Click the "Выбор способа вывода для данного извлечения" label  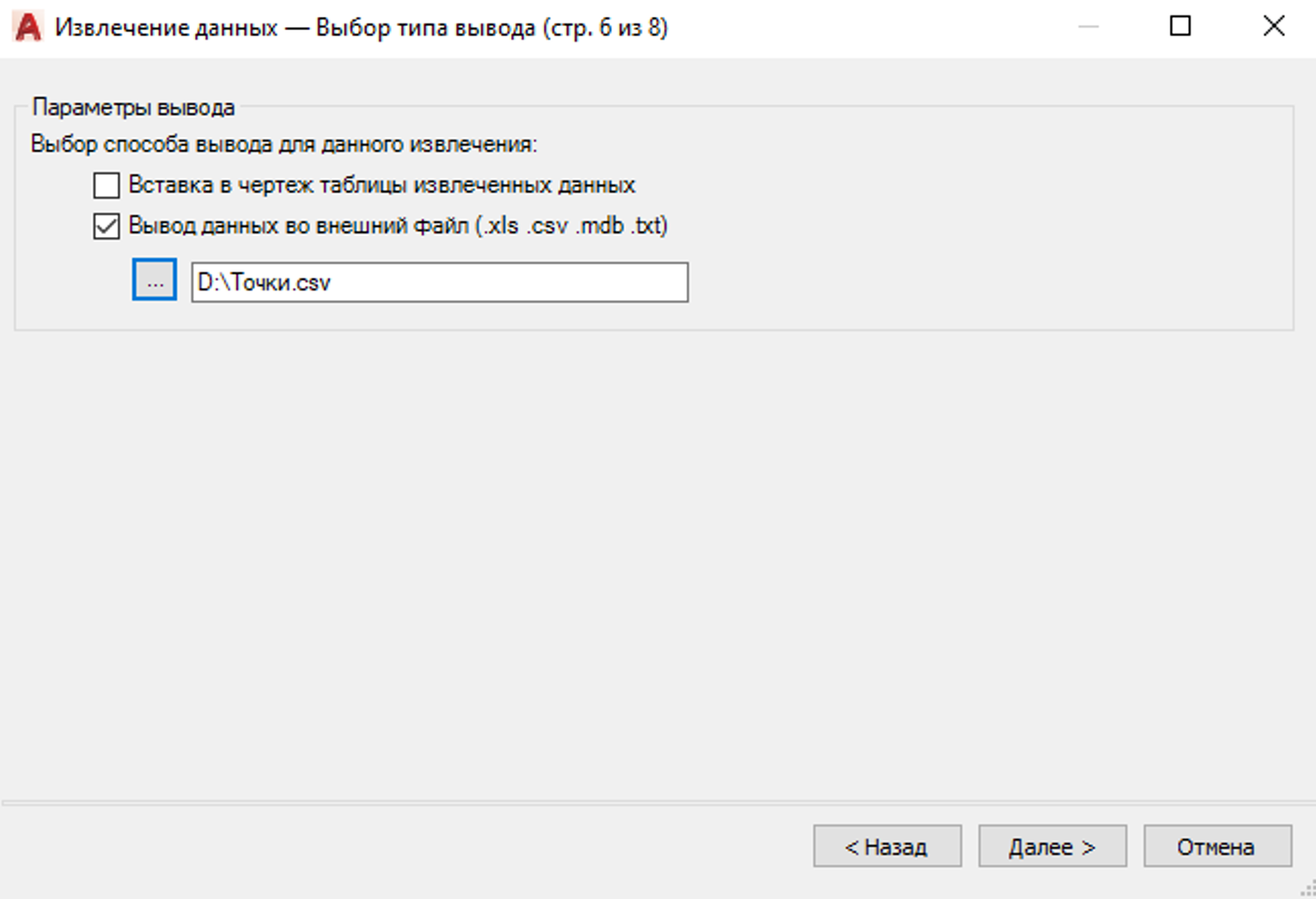point(283,145)
